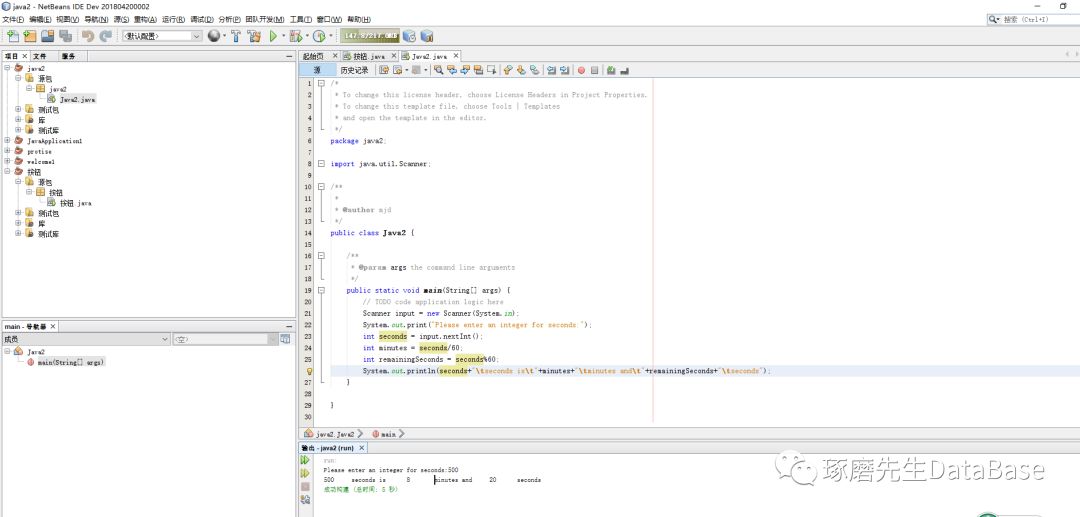Click the Open Project toolbar icon

pyautogui.click(x=48, y=36)
